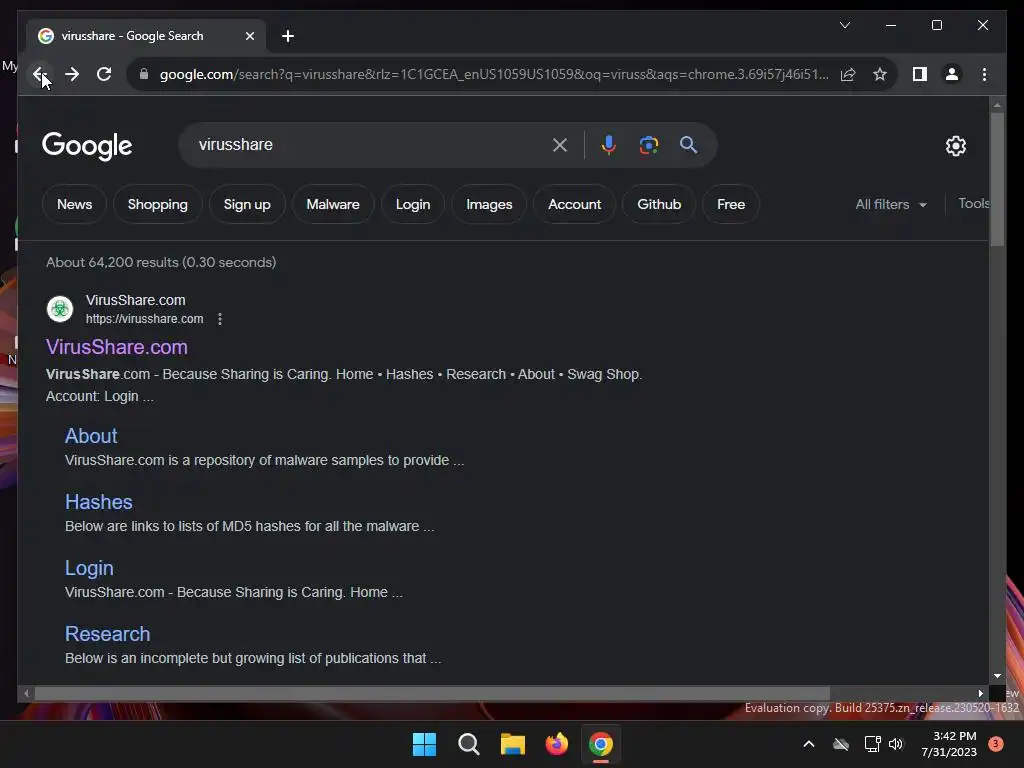Image resolution: width=1024 pixels, height=768 pixels.
Task: Open the About sitelink
Action: pos(91,436)
